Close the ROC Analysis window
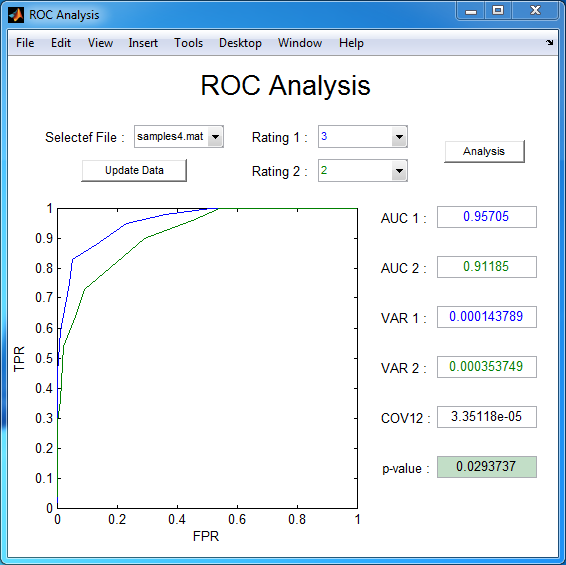Image resolution: width=566 pixels, height=565 pixels. click(x=535, y=11)
